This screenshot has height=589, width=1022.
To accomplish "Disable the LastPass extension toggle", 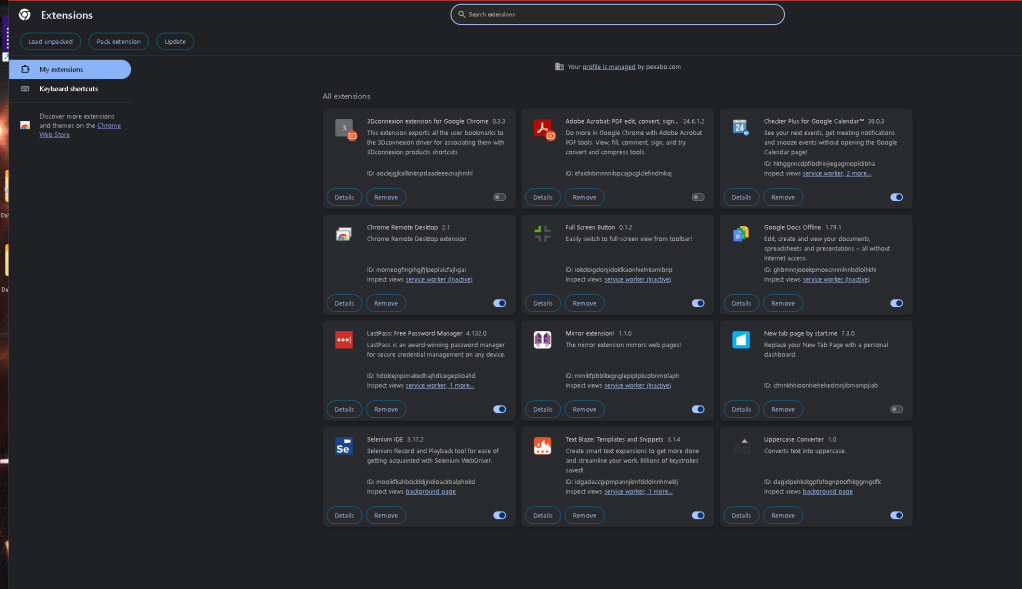I will (x=499, y=409).
